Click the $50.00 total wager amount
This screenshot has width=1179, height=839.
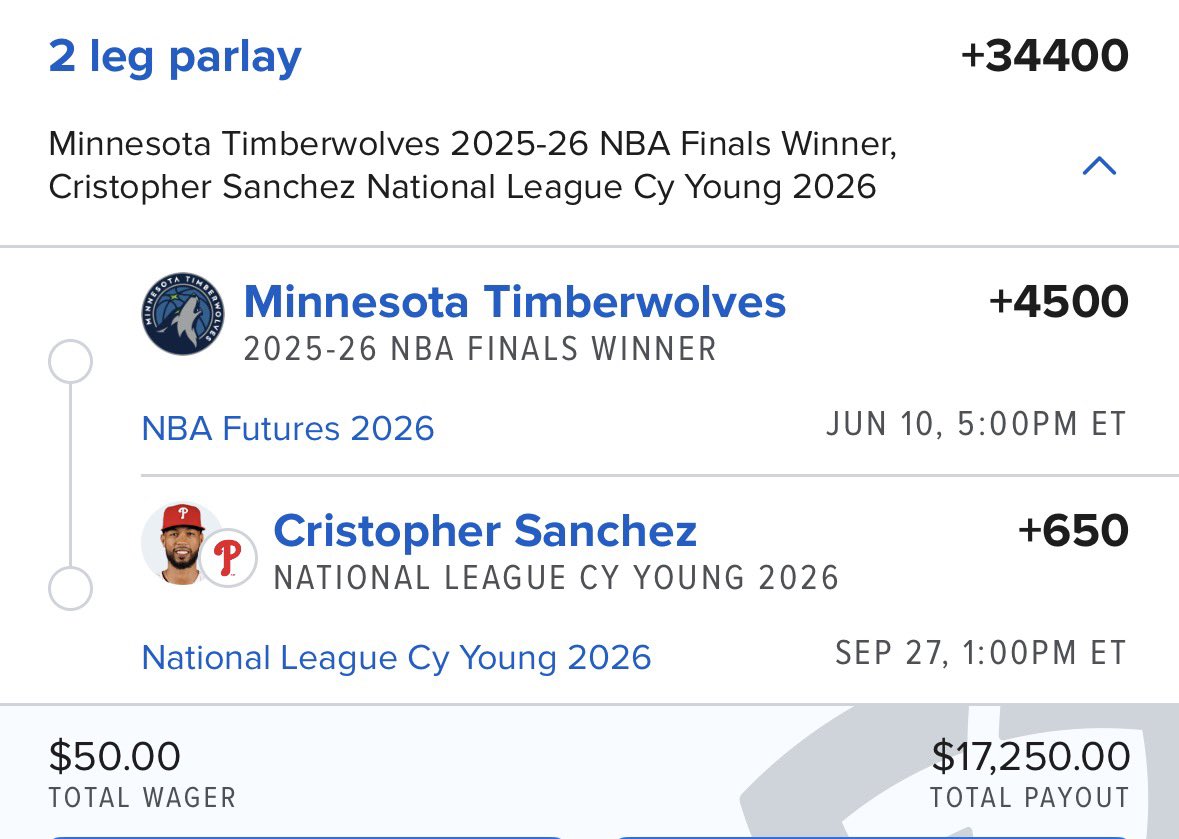[115, 756]
